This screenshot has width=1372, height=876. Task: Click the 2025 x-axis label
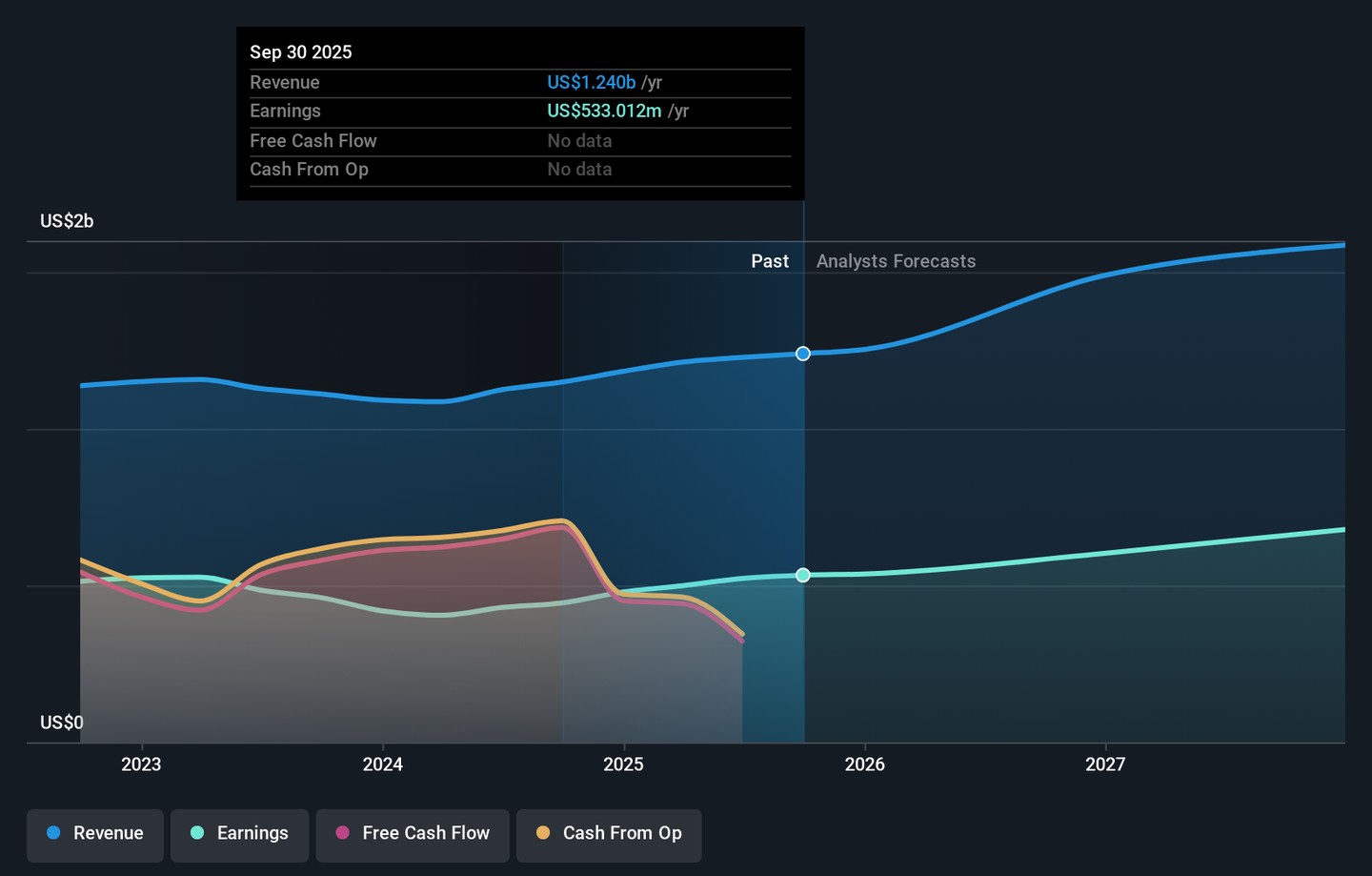(x=623, y=764)
